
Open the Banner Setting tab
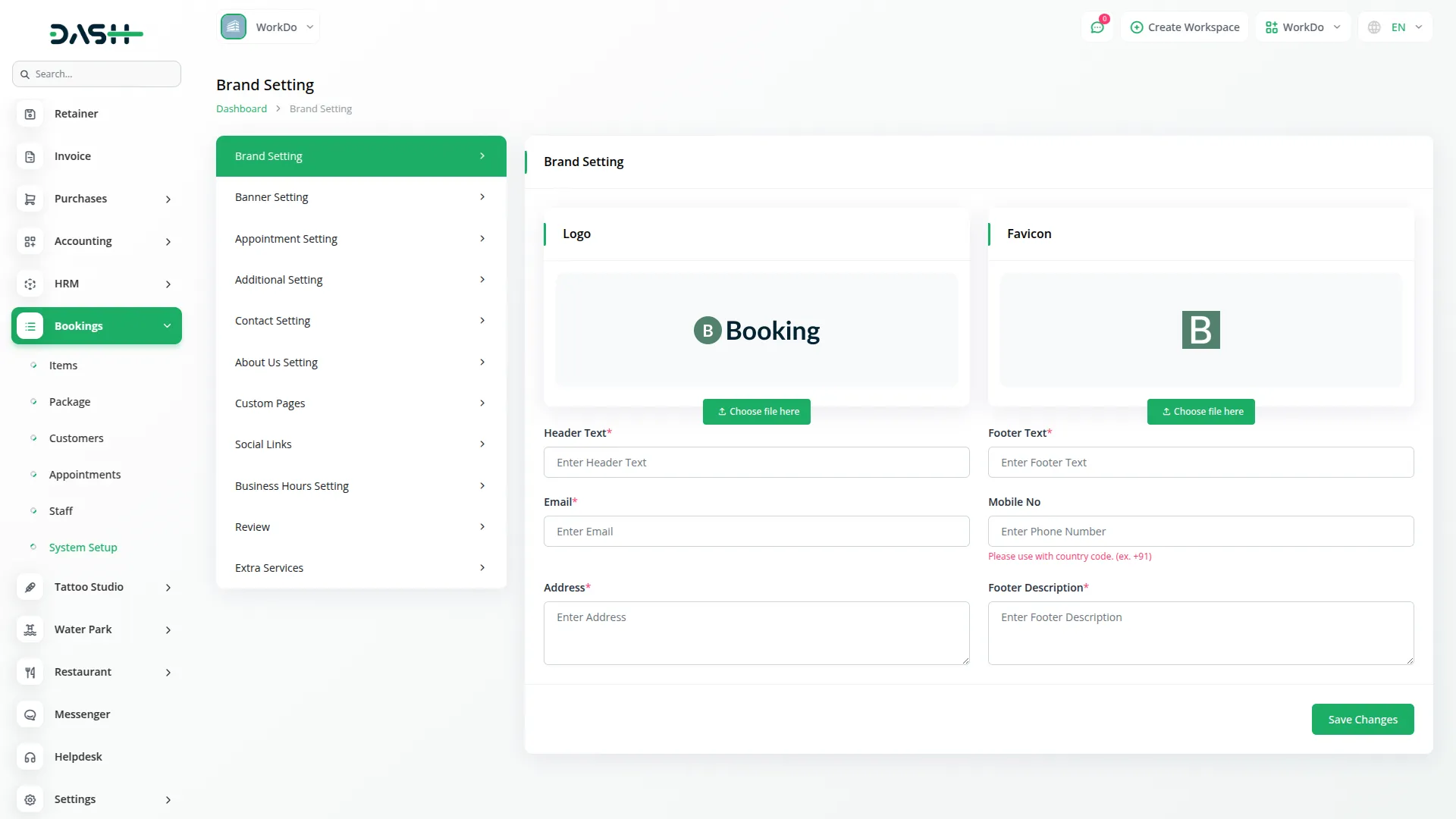tap(361, 197)
